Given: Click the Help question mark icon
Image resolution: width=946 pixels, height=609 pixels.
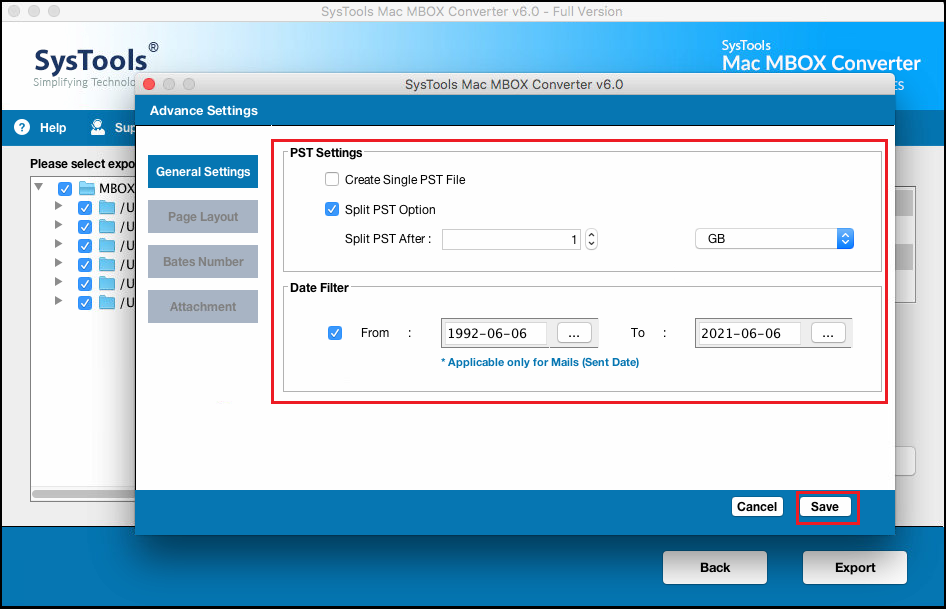Looking at the screenshot, I should (22, 127).
